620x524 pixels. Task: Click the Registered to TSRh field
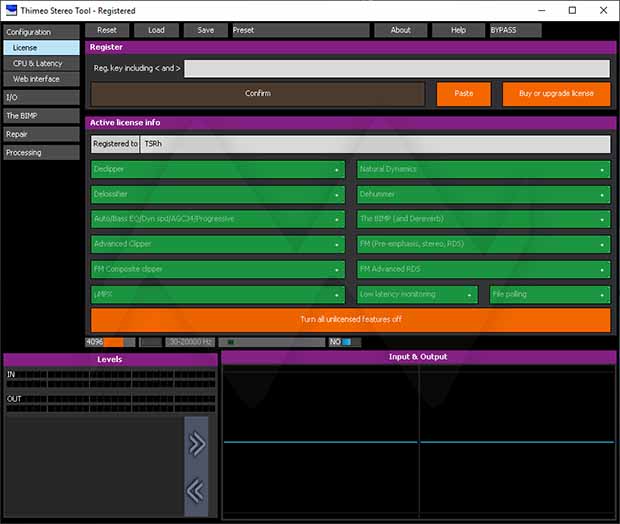(x=351, y=144)
